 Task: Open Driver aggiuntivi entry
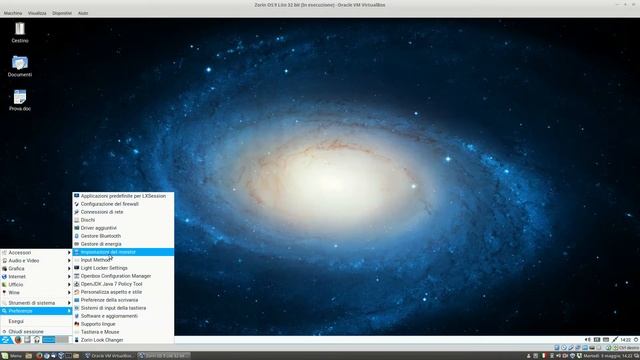123,228
